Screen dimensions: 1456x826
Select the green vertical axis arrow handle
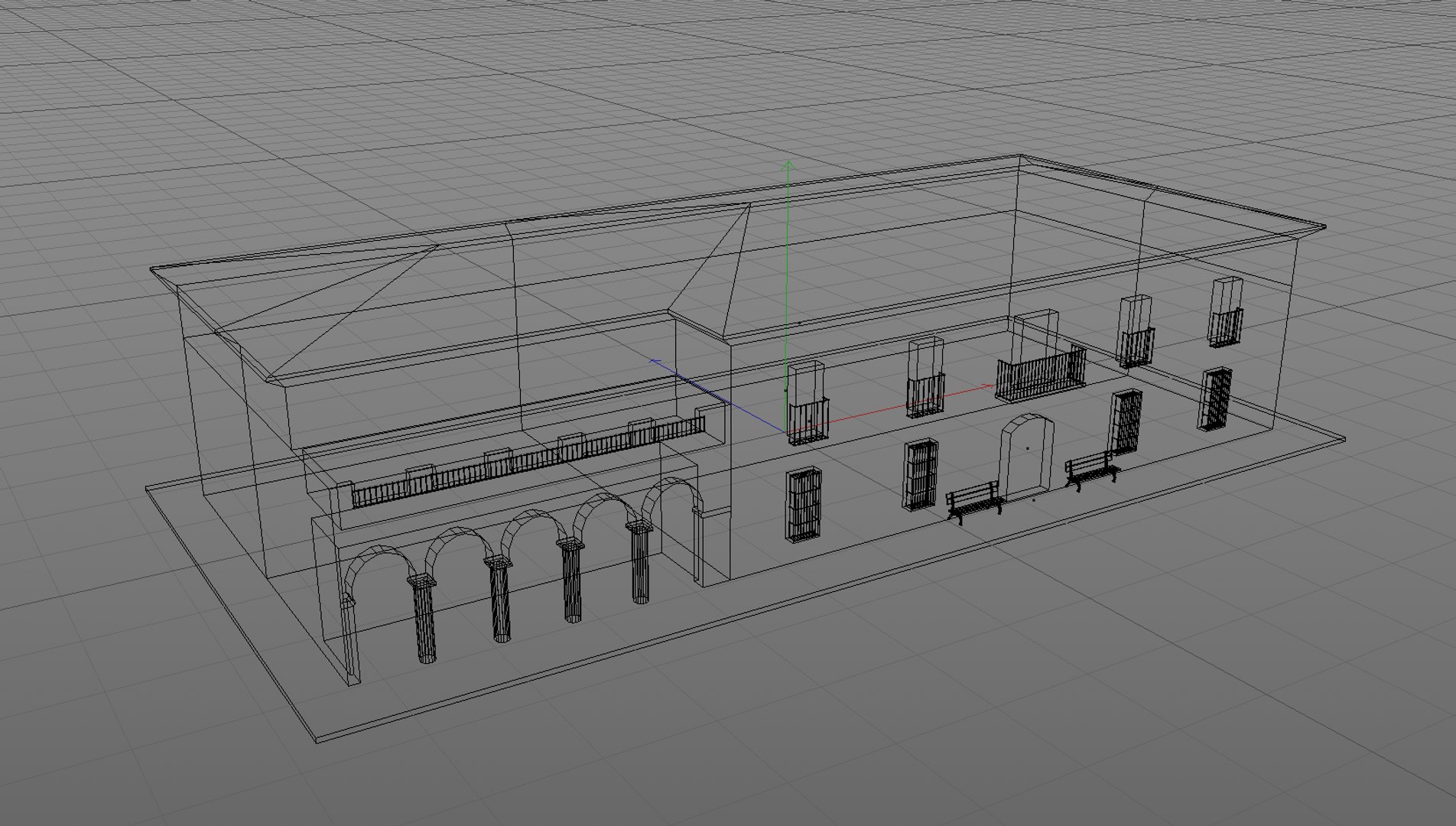pyautogui.click(x=787, y=165)
